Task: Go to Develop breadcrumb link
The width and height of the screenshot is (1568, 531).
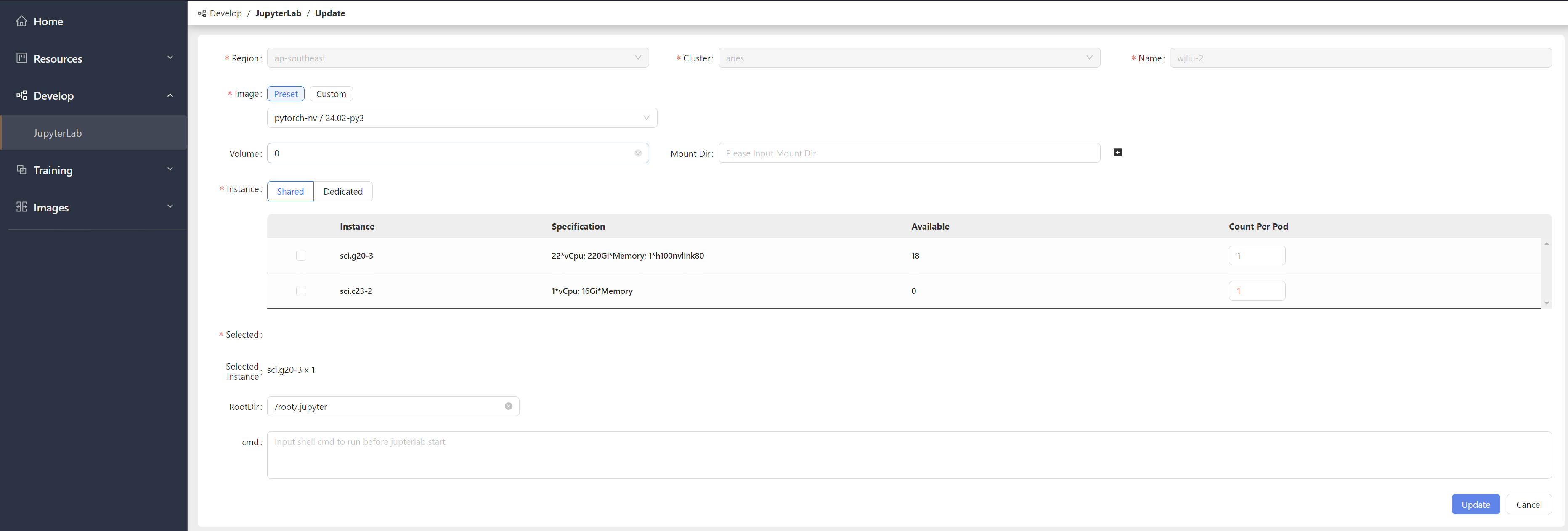Action: click(x=226, y=13)
